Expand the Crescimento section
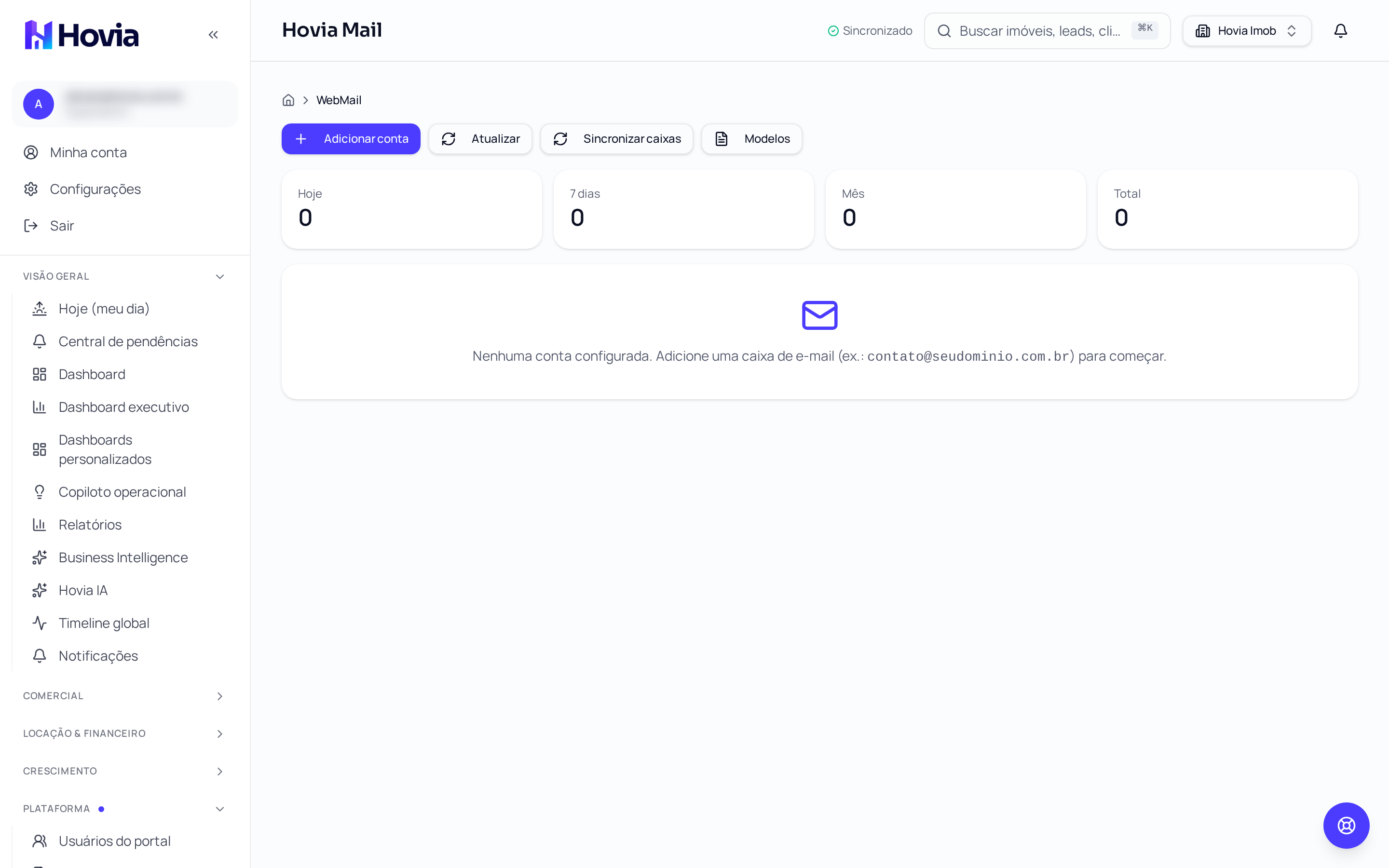Screen dimensions: 1389x868 coord(124,771)
